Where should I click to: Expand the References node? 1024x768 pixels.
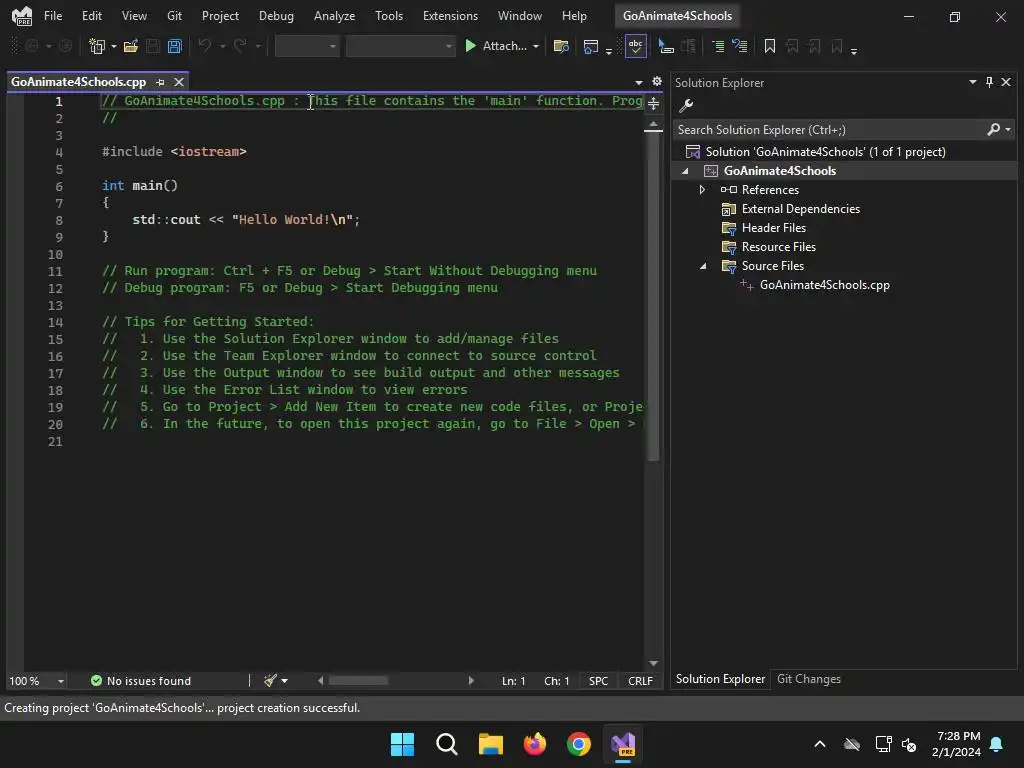[703, 190]
